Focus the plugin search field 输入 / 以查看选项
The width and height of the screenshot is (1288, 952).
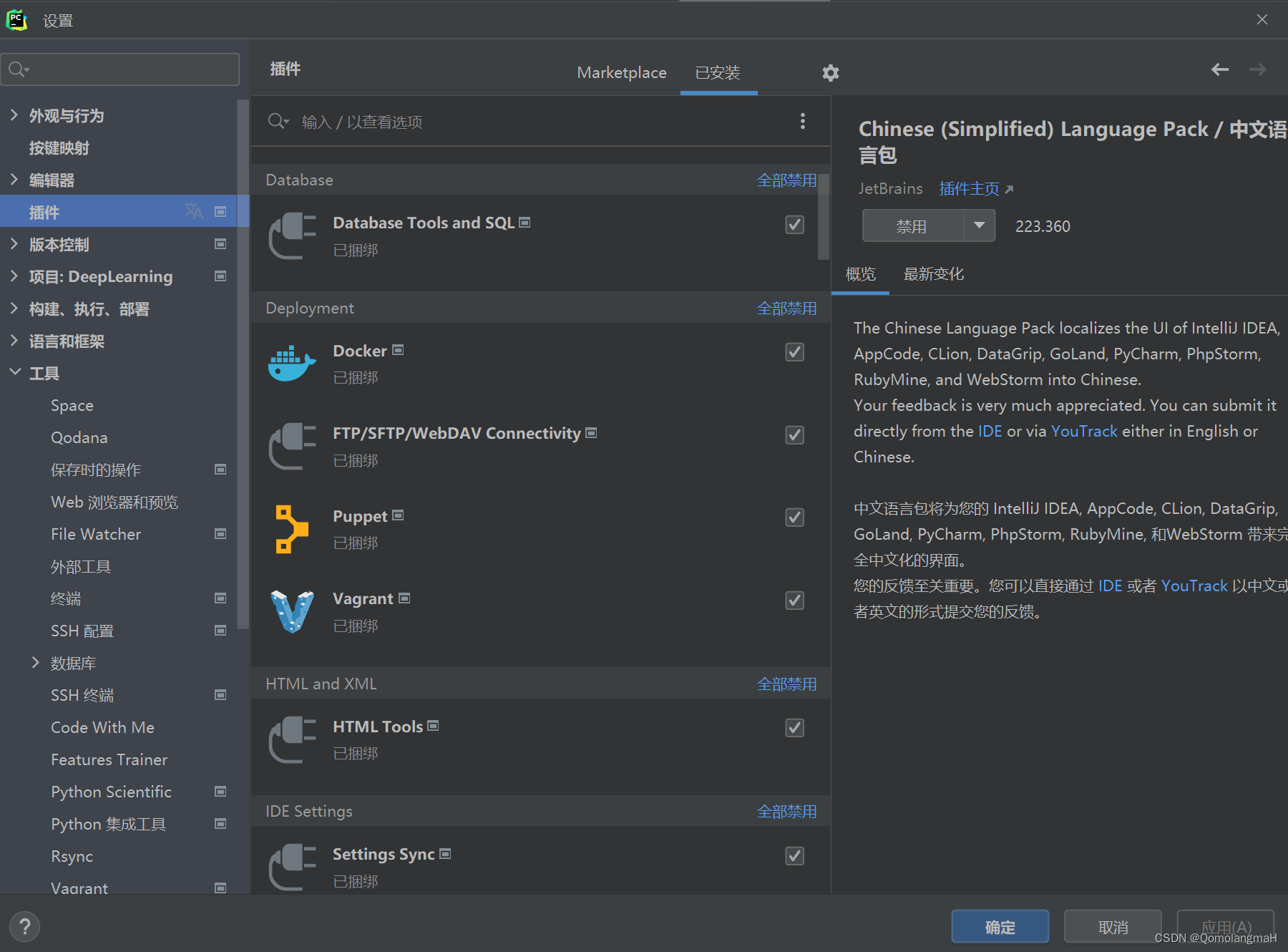tap(530, 121)
